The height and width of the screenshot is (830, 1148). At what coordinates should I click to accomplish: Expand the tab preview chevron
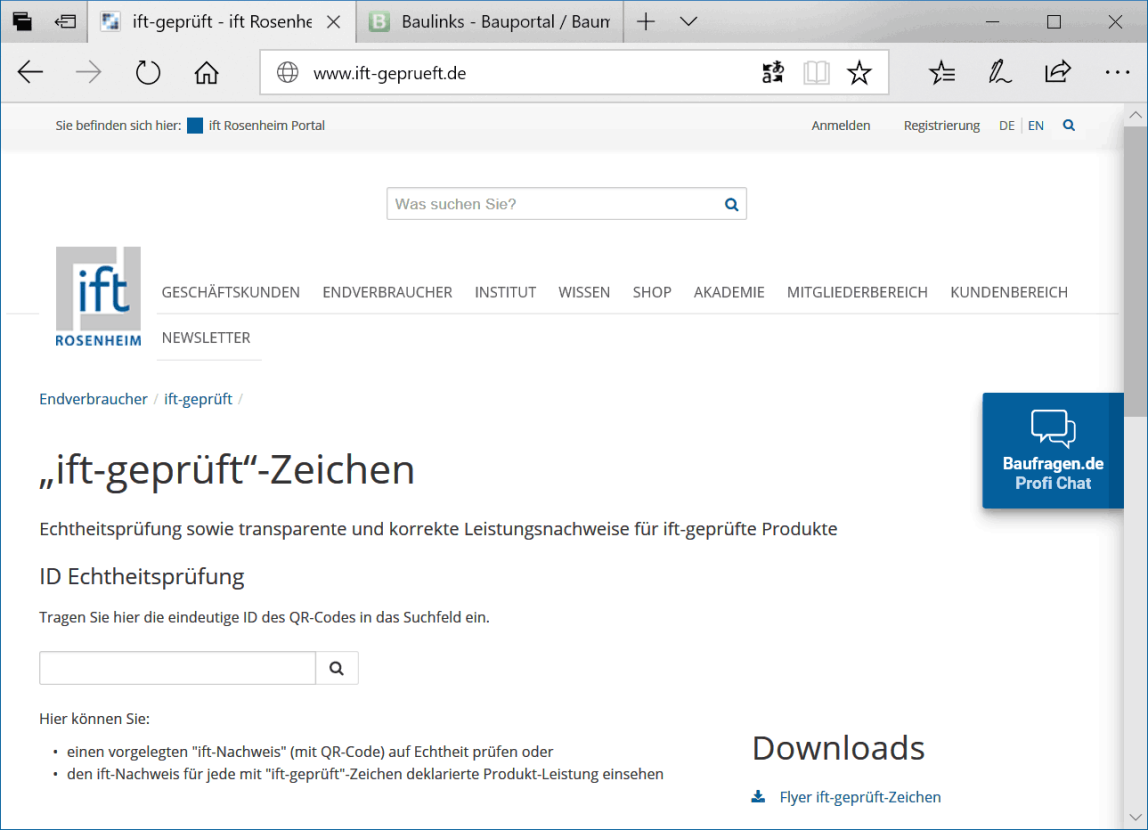(x=688, y=22)
